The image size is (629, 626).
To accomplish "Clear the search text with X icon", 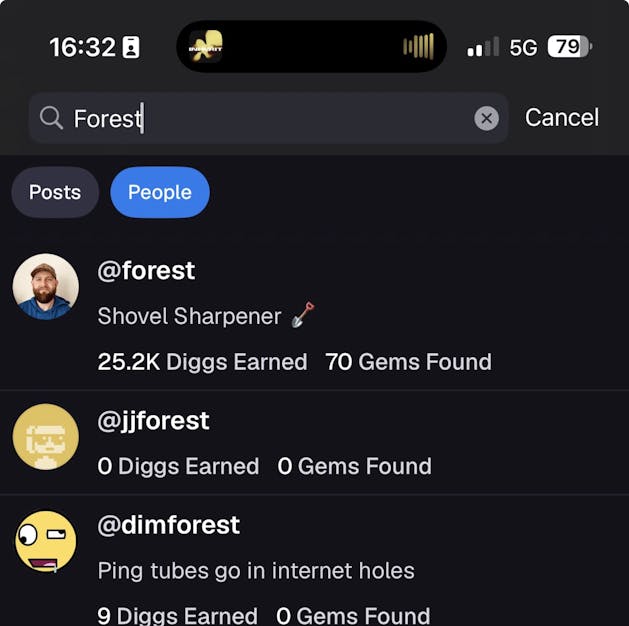I will click(486, 119).
